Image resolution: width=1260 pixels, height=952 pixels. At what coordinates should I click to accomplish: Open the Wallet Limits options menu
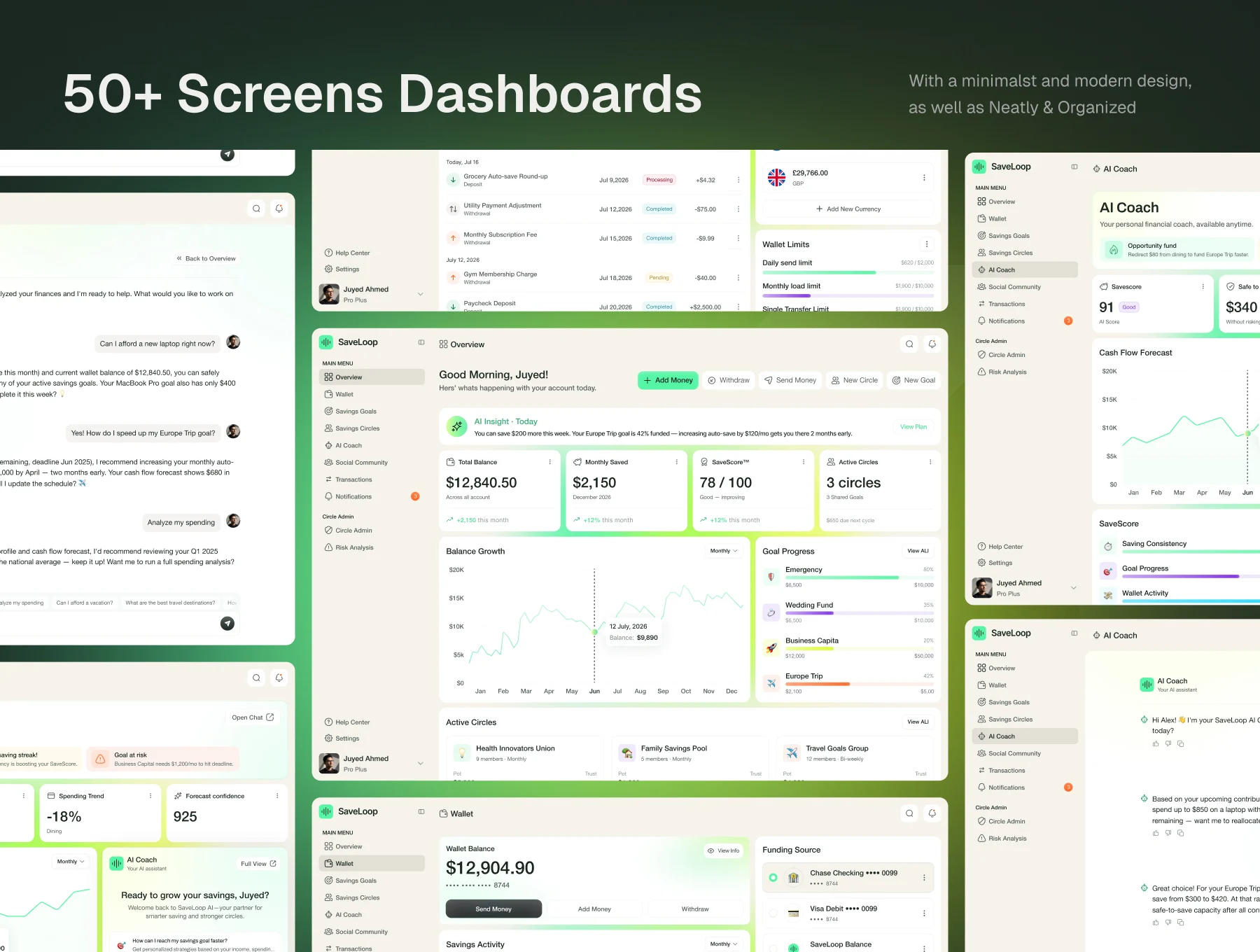click(x=927, y=244)
